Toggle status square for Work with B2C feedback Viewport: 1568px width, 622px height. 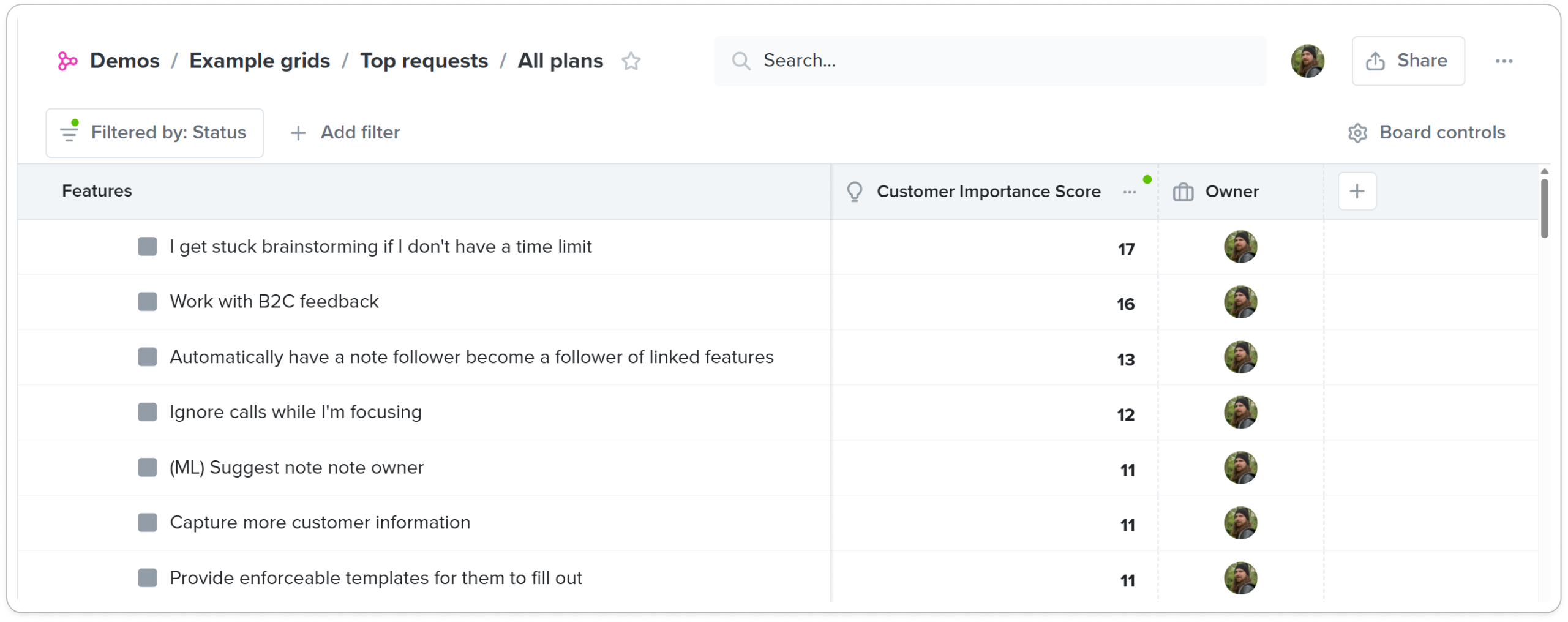pos(147,301)
